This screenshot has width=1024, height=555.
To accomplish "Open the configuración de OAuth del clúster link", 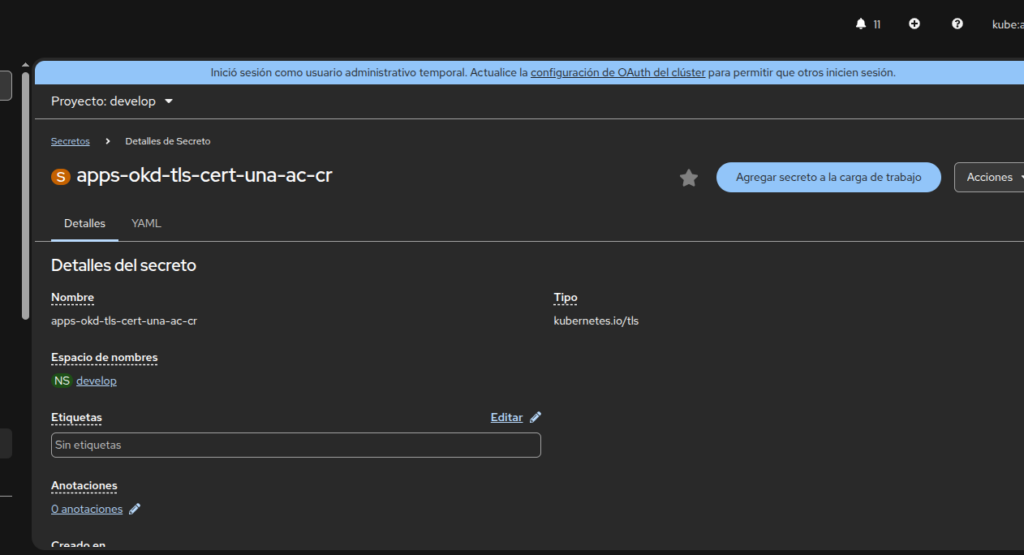I will 617,72.
